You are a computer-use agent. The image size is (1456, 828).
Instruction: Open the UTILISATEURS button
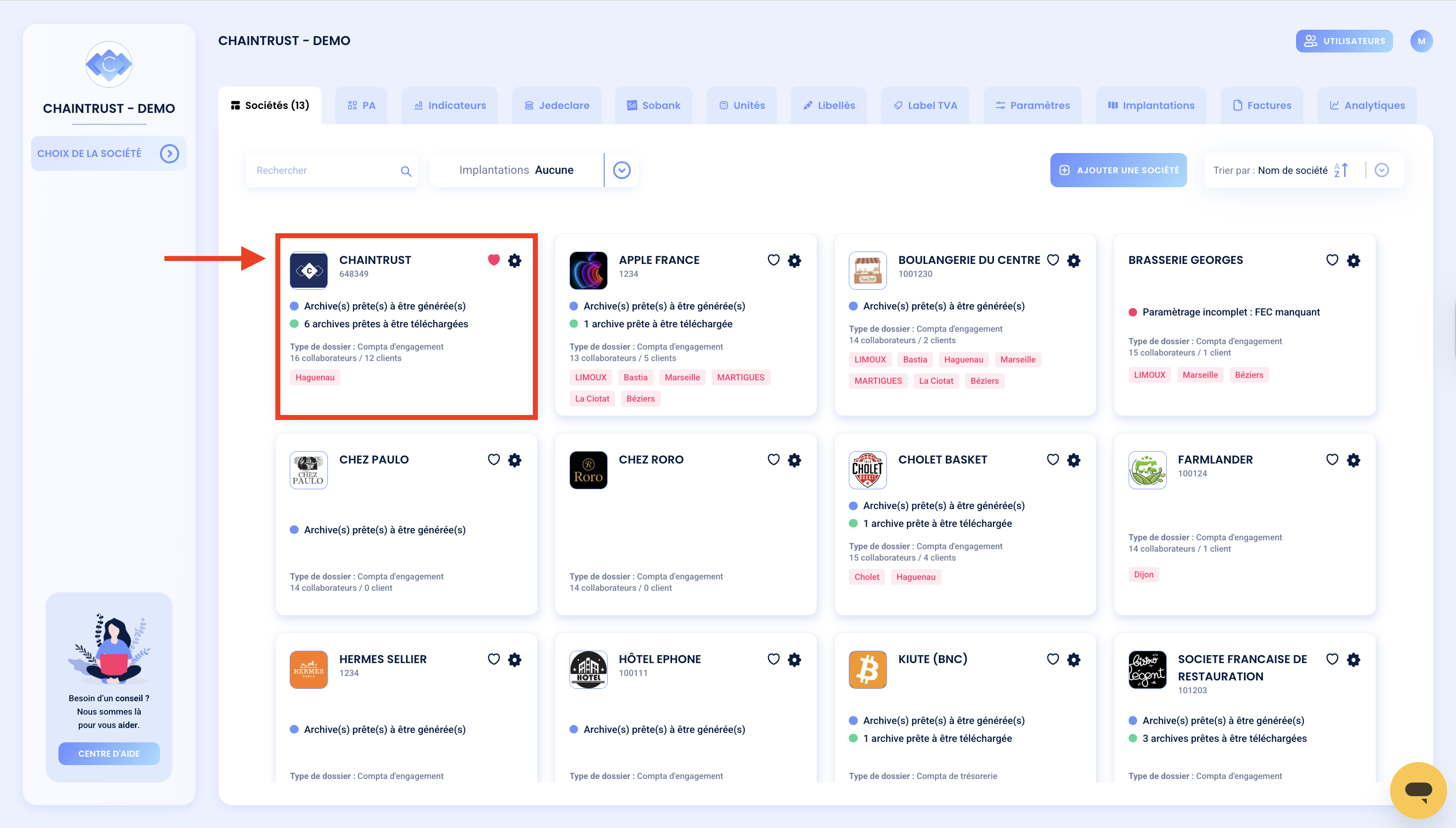click(1344, 41)
